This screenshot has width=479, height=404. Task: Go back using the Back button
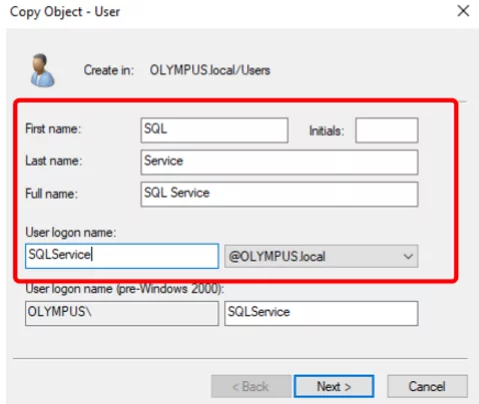click(x=251, y=386)
